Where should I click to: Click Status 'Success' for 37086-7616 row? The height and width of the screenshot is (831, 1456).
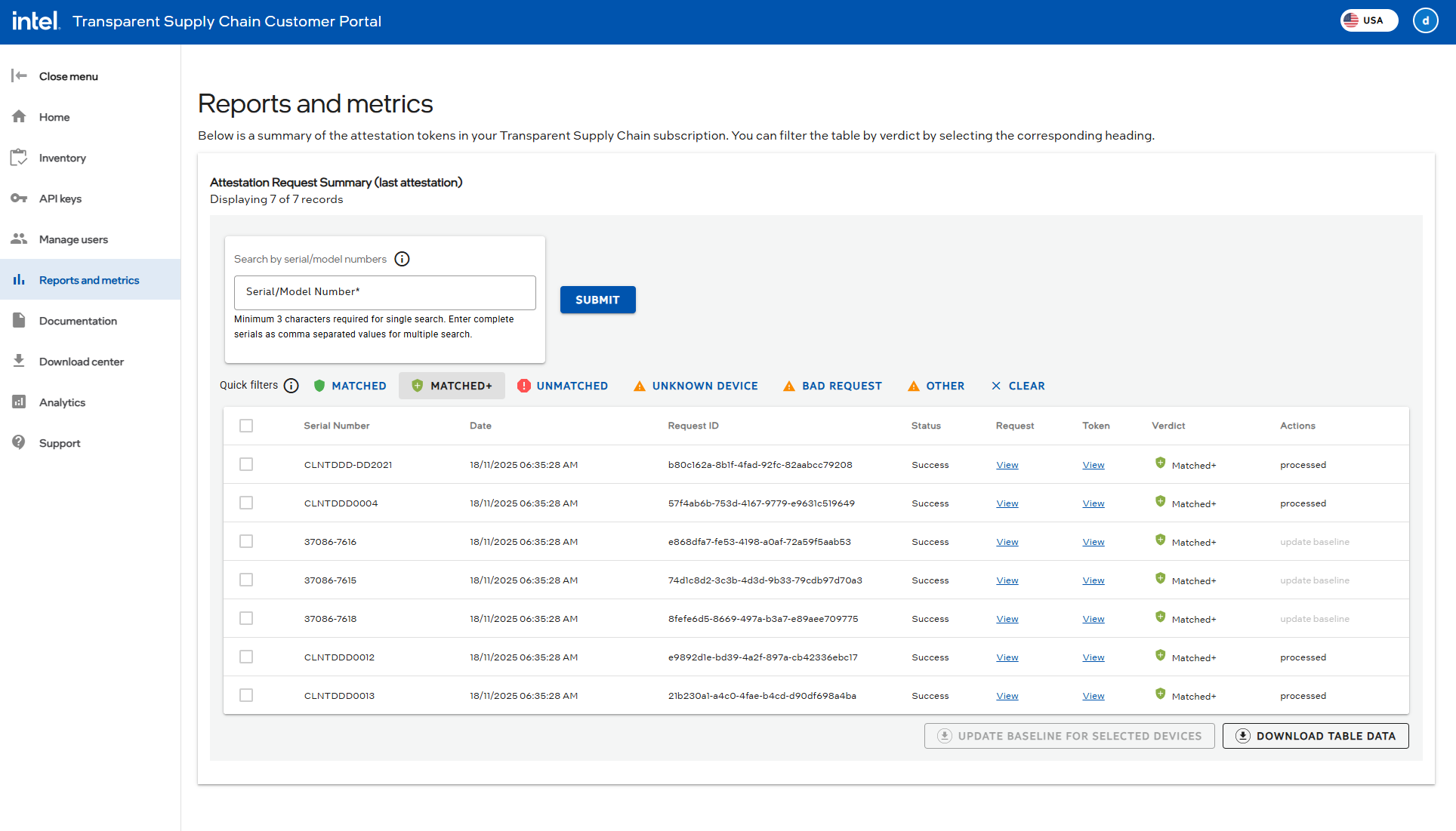[930, 542]
